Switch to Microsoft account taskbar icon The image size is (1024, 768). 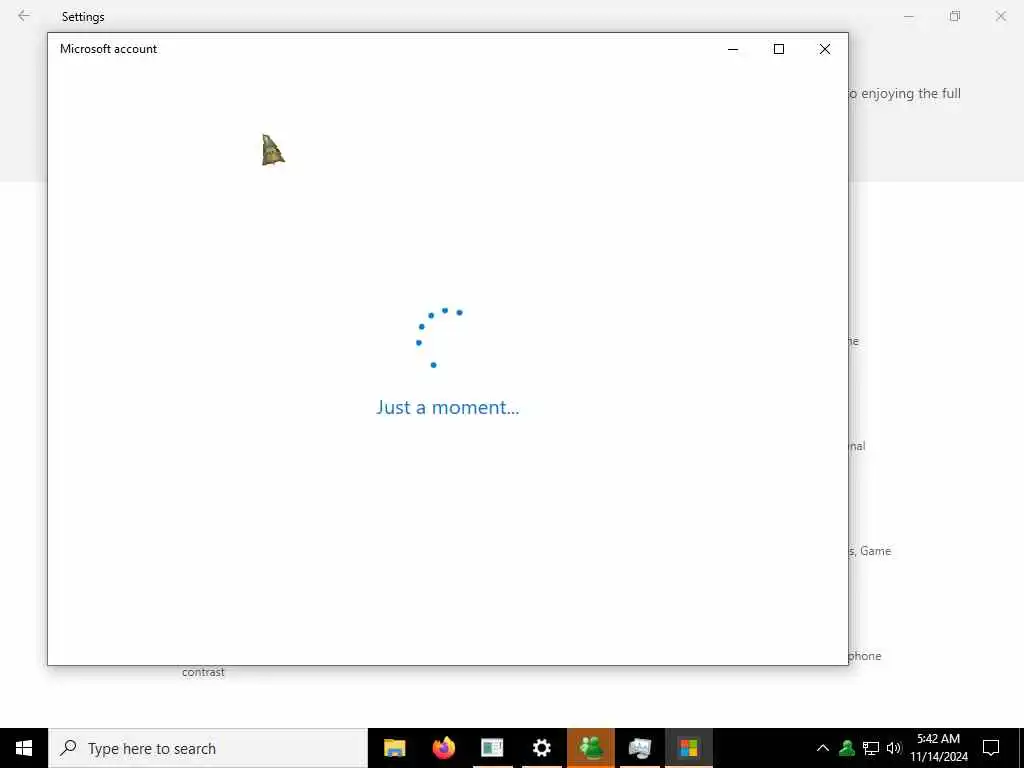pos(688,748)
